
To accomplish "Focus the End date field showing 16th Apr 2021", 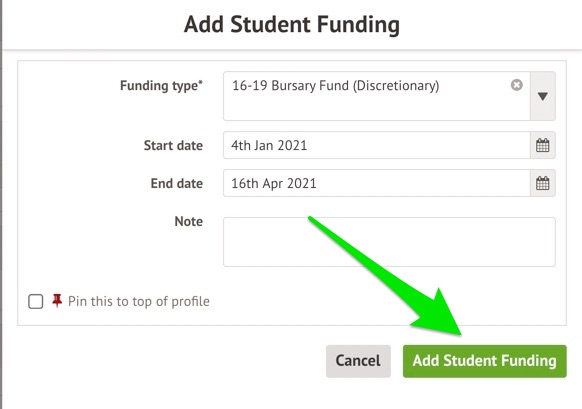I will [377, 183].
